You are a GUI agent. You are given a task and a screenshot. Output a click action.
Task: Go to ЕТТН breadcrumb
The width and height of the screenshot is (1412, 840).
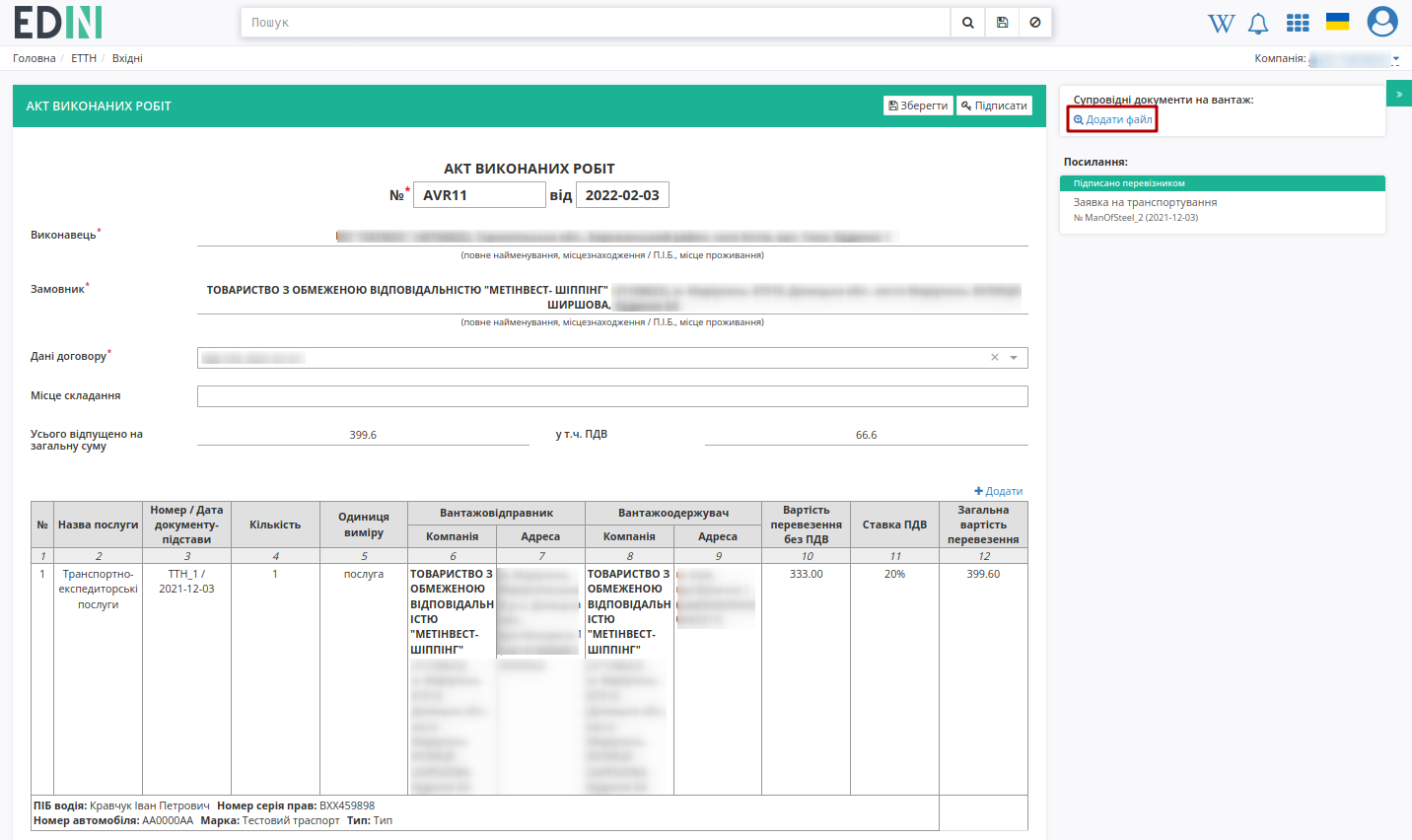(84, 58)
